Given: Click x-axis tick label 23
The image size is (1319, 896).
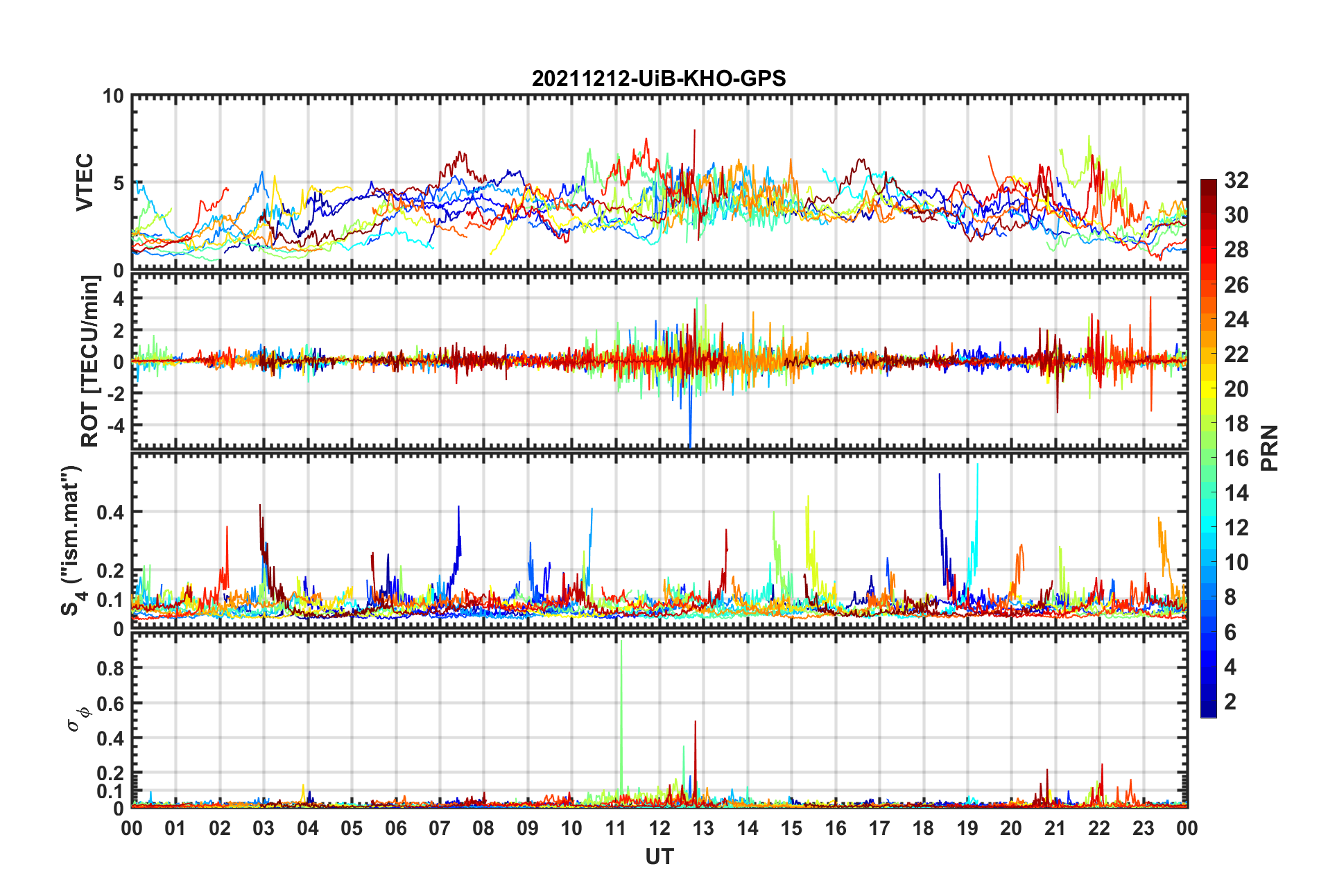Looking at the screenshot, I should pos(1143,828).
